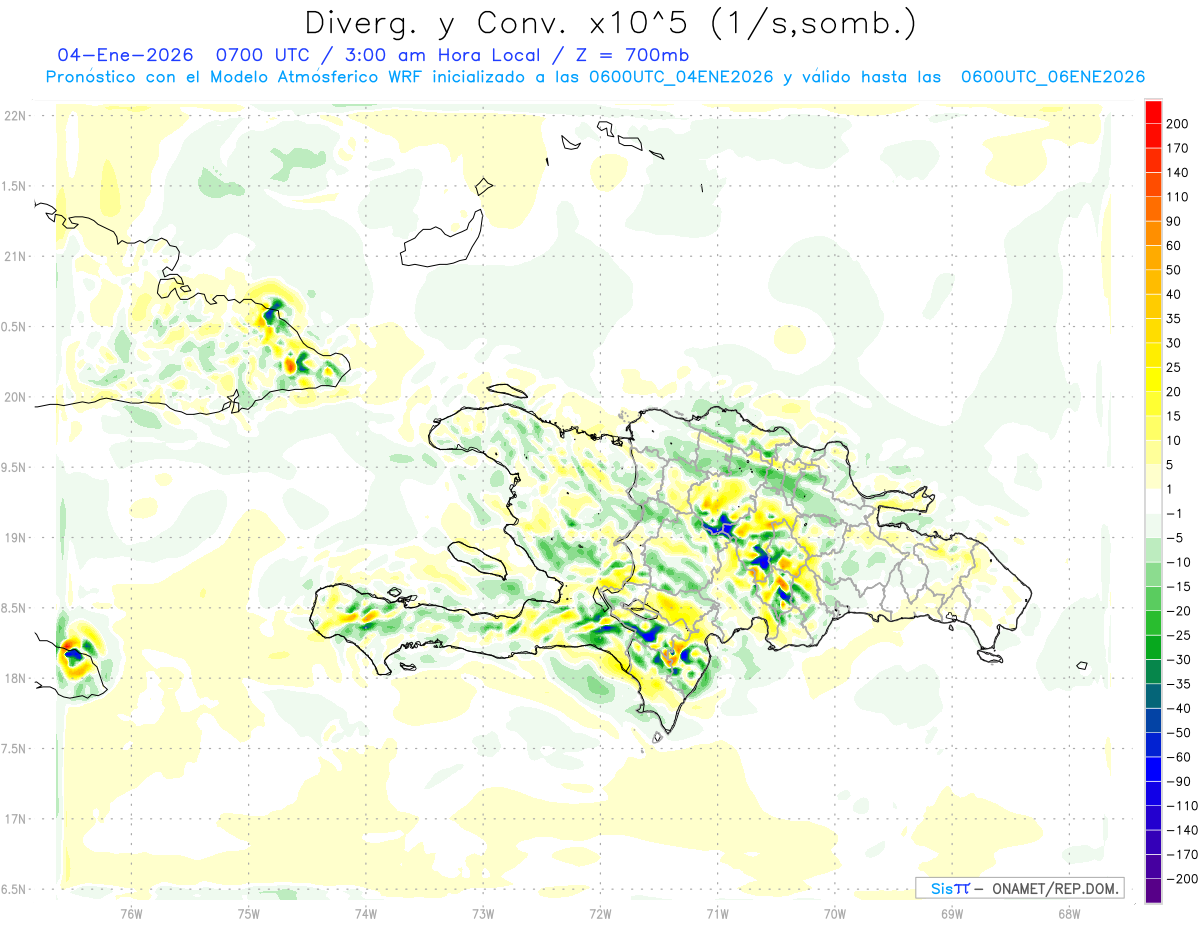Click the positive '50' colorbar value
The image size is (1200, 927).
coord(1174,270)
